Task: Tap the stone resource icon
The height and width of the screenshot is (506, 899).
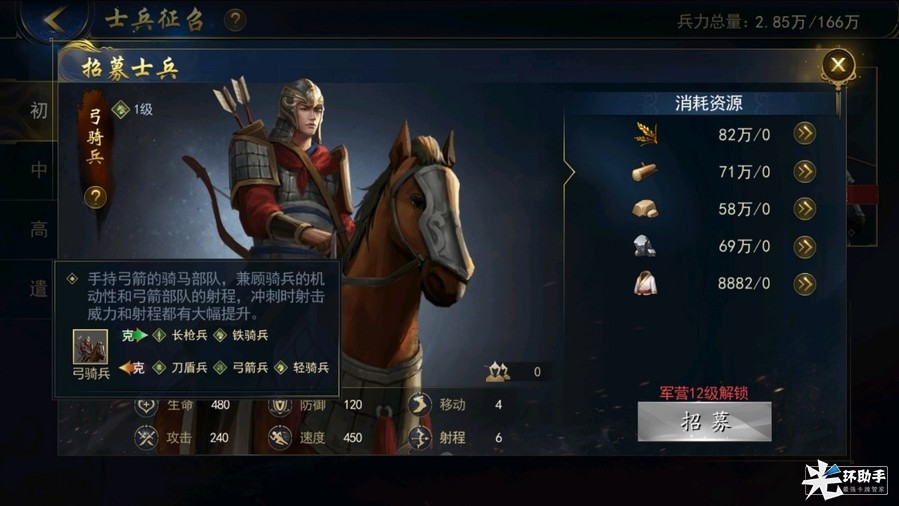Action: pos(645,209)
